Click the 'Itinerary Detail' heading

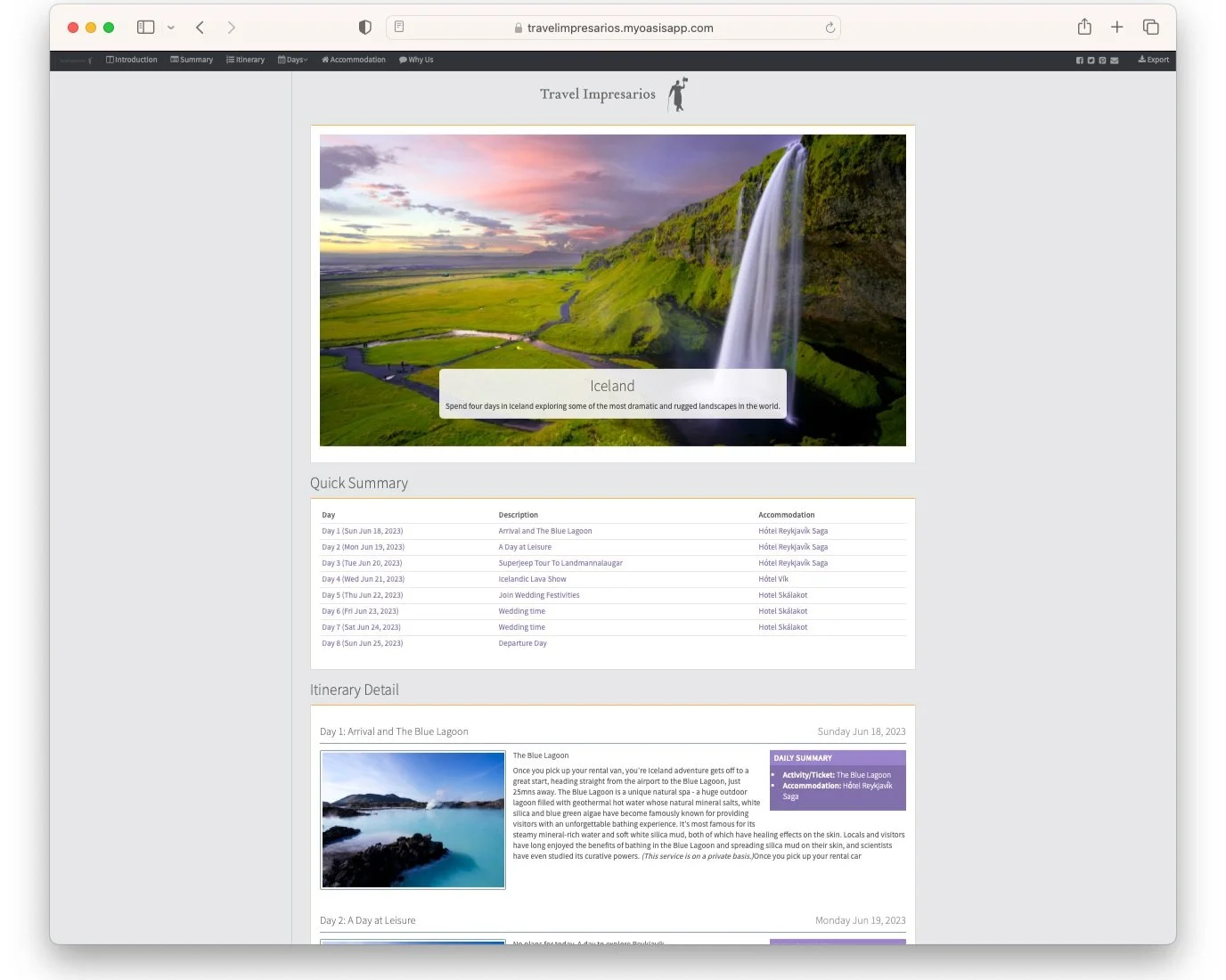click(355, 690)
